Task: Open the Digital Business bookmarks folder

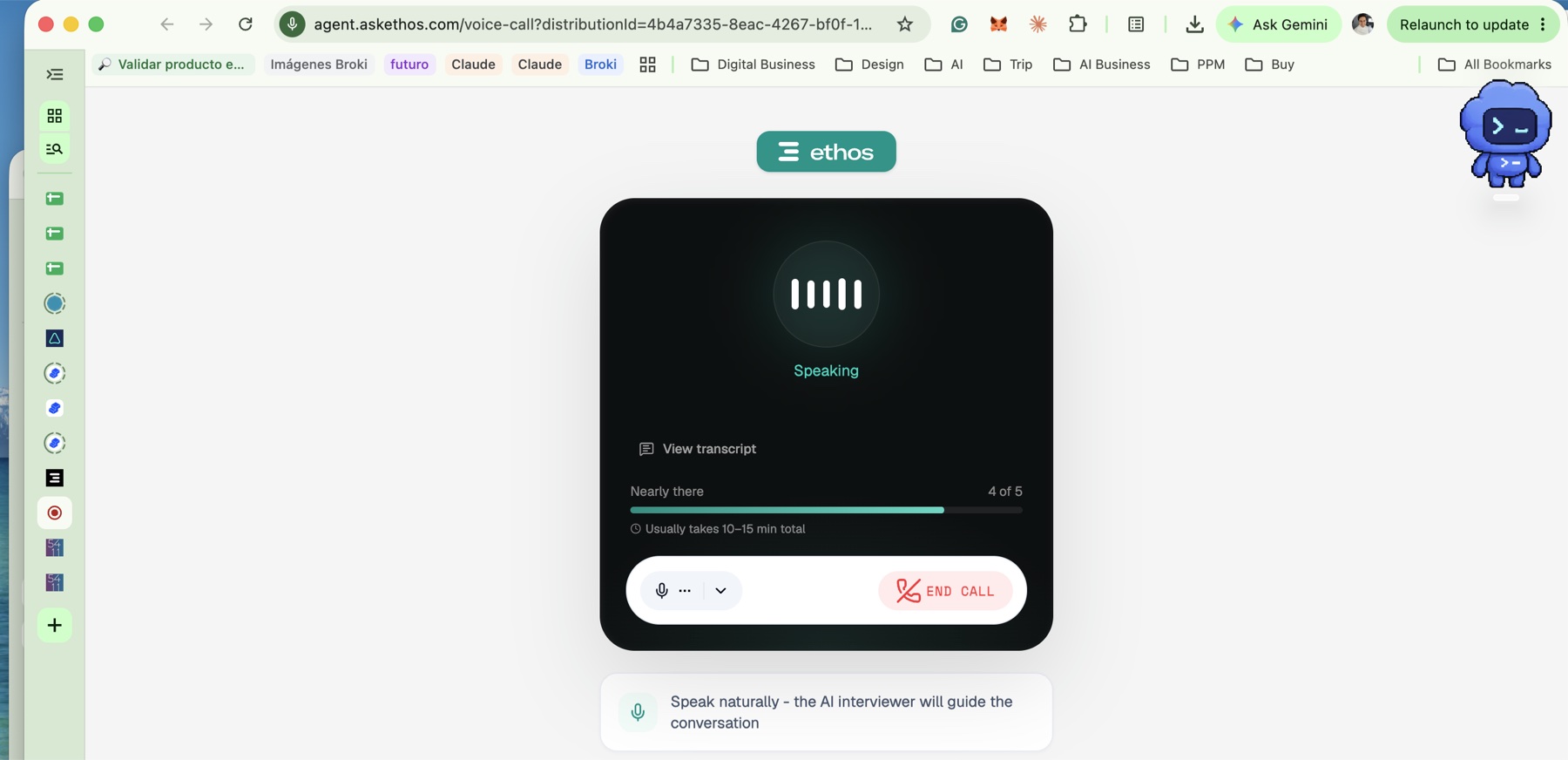Action: pos(753,64)
